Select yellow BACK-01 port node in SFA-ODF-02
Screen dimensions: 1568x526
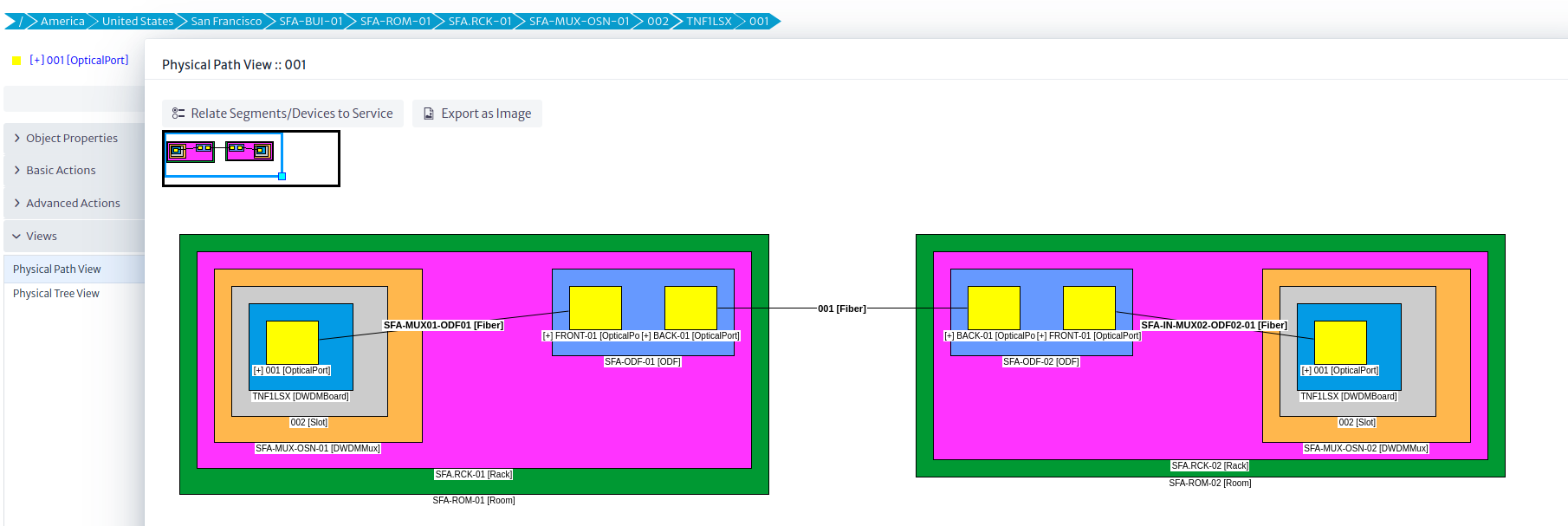[x=994, y=308]
